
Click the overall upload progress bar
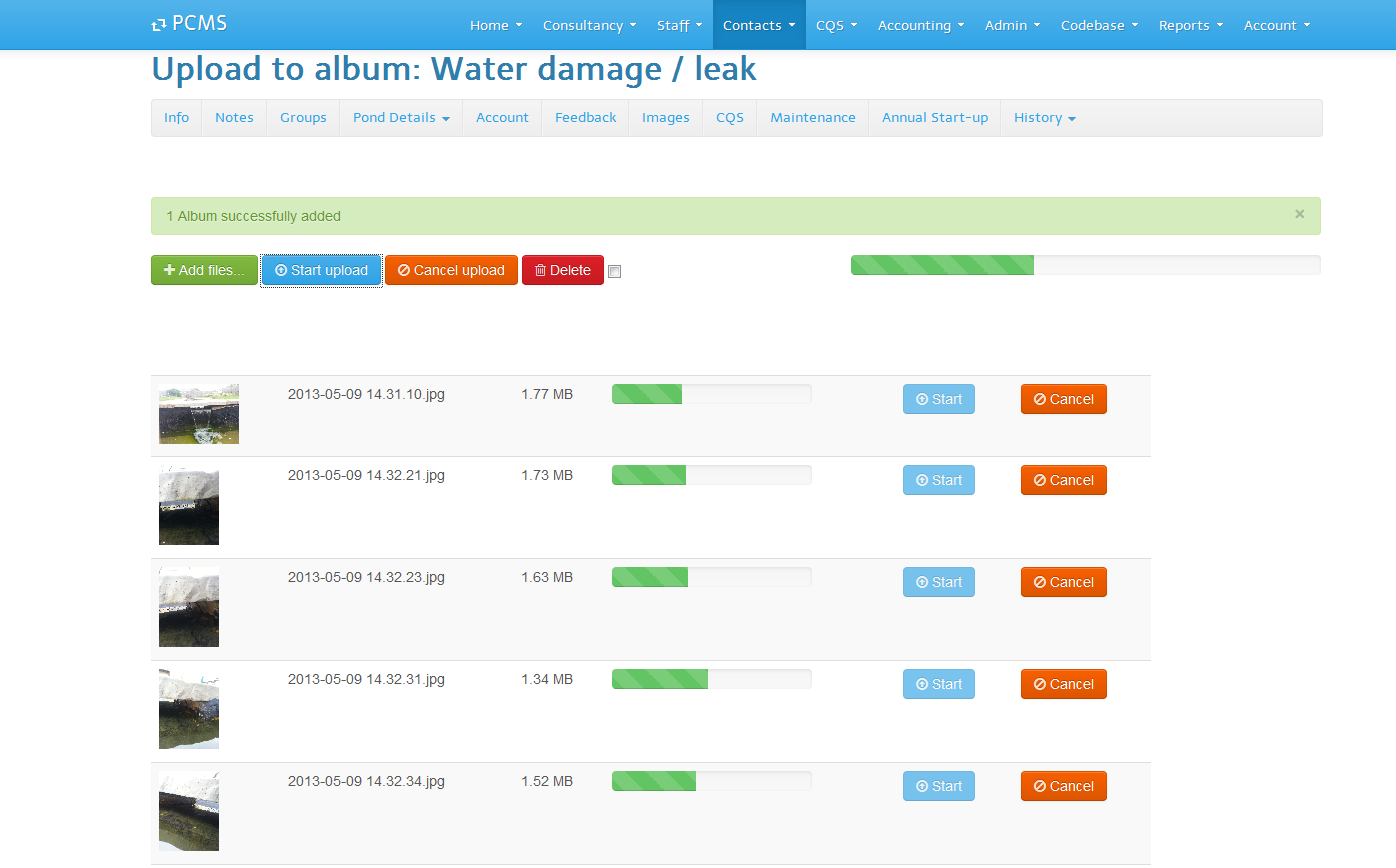point(1085,265)
